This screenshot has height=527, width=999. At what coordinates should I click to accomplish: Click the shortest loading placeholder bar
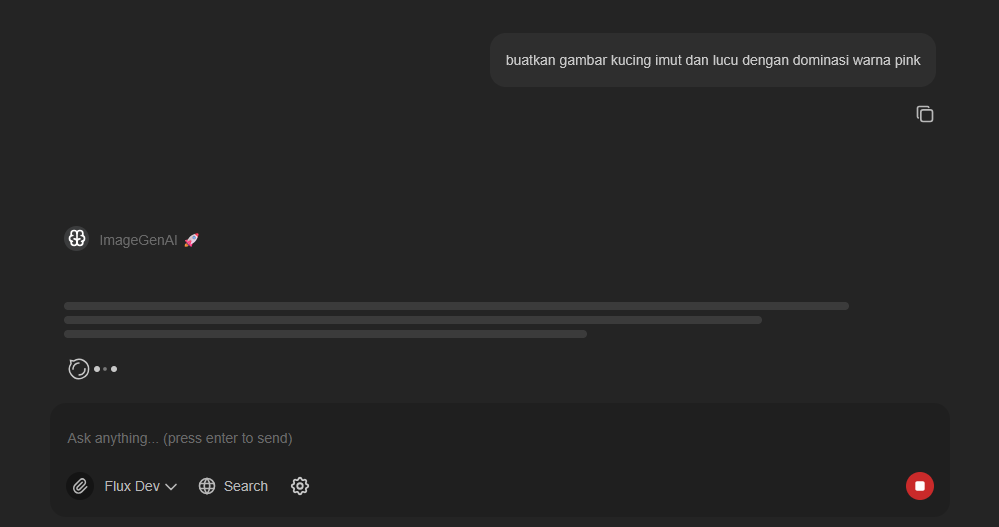point(325,334)
